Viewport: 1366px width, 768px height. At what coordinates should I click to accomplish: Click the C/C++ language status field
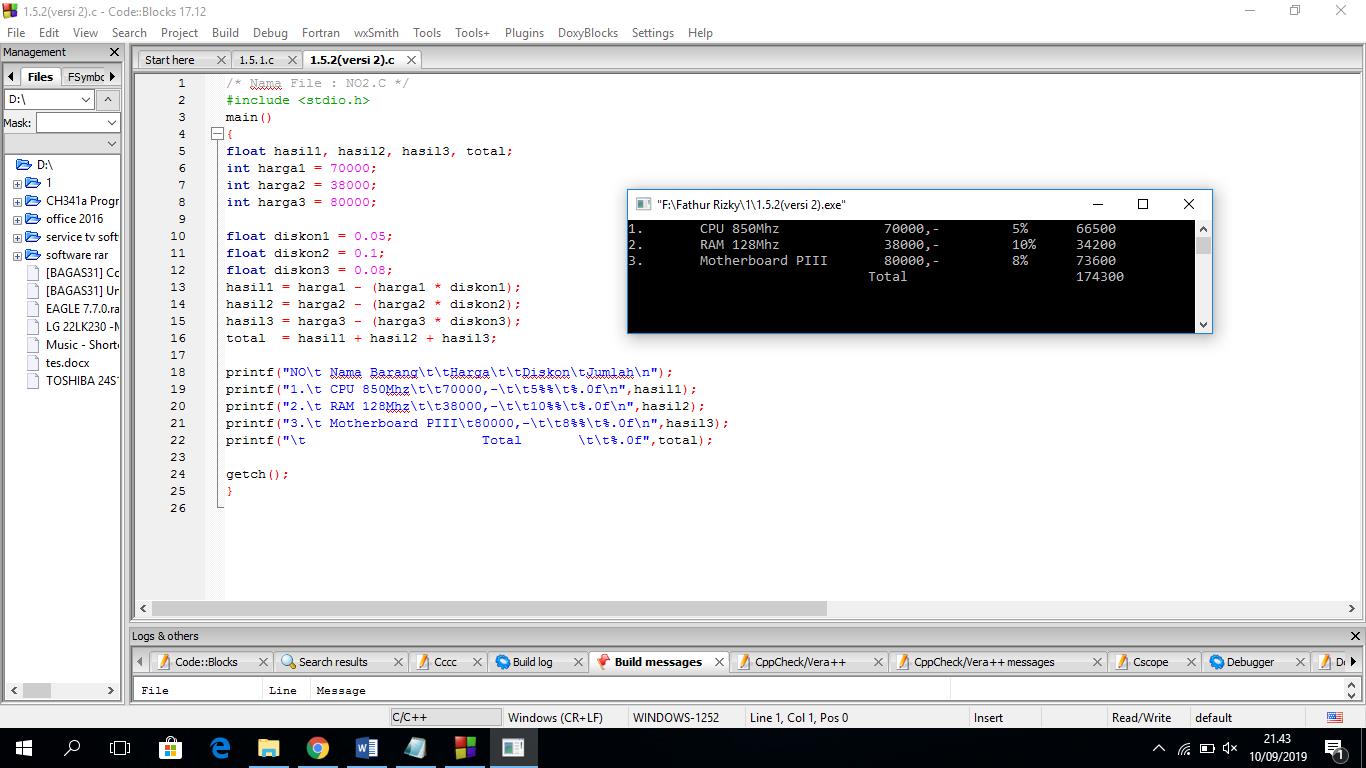(x=445, y=717)
